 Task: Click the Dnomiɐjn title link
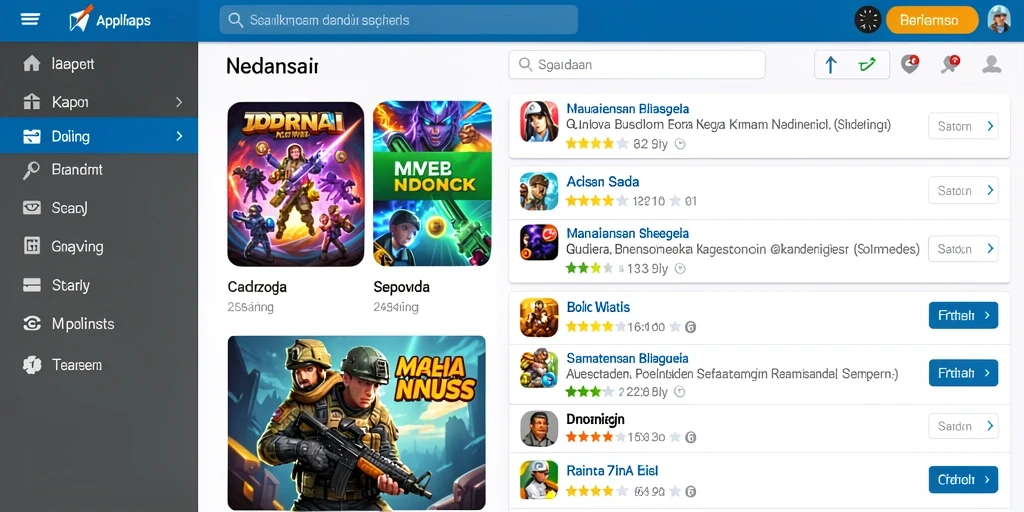pyautogui.click(x=596, y=419)
